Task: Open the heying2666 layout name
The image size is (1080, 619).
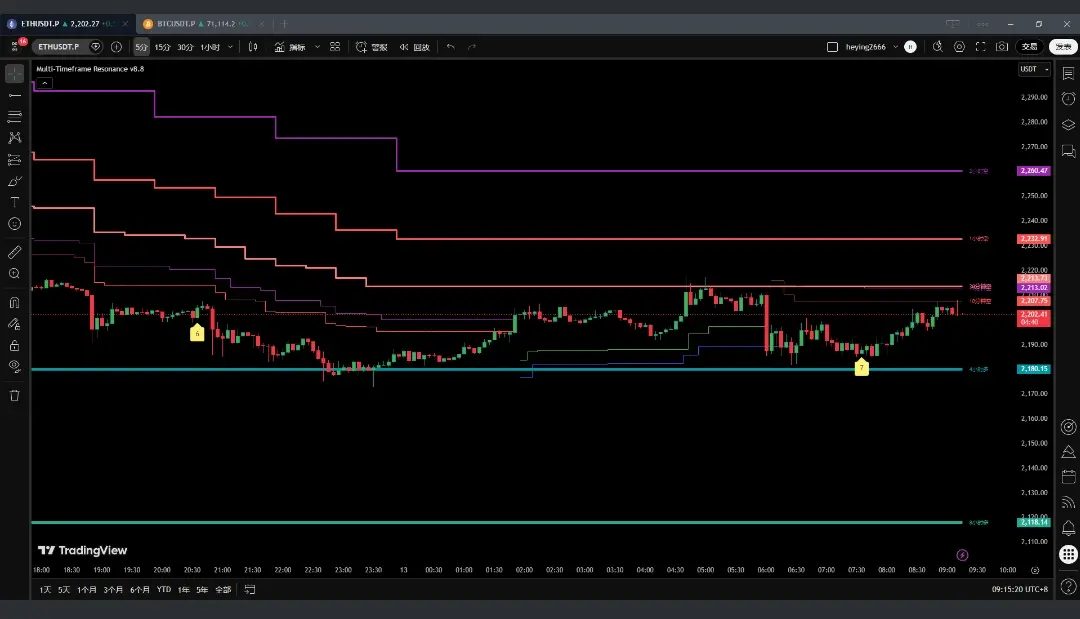Action: 865,47
